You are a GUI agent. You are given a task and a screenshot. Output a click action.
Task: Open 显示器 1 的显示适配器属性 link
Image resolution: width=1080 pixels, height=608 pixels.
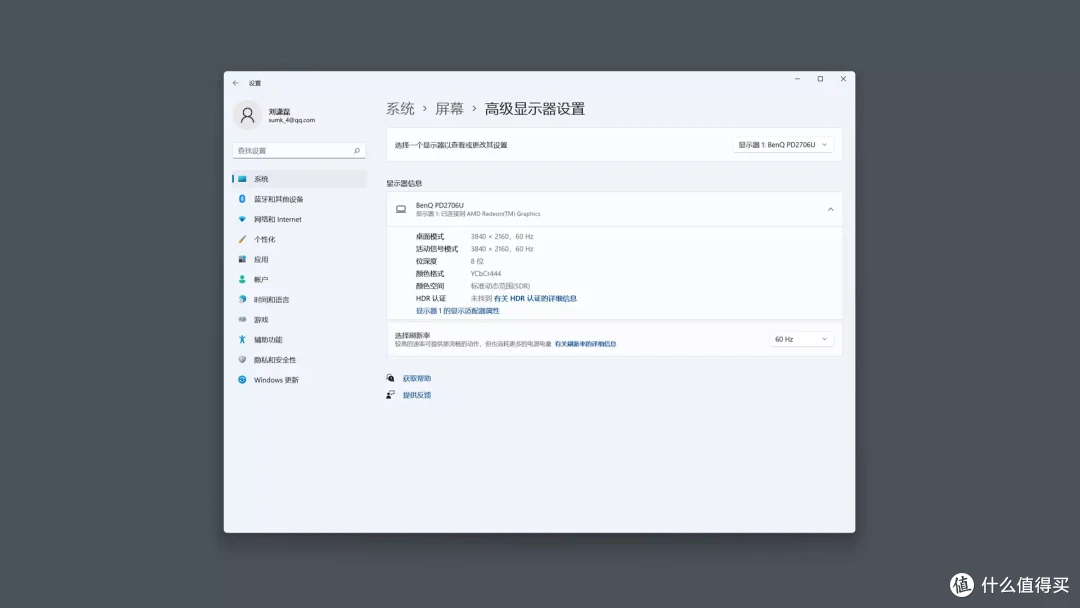[457, 311]
